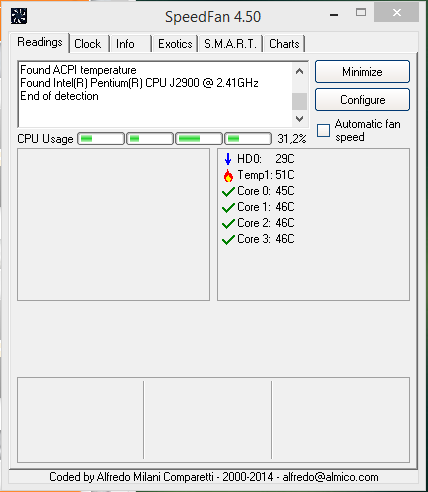Open the S.M.A.R.T. tab
This screenshot has width=428, height=492.
(230, 44)
